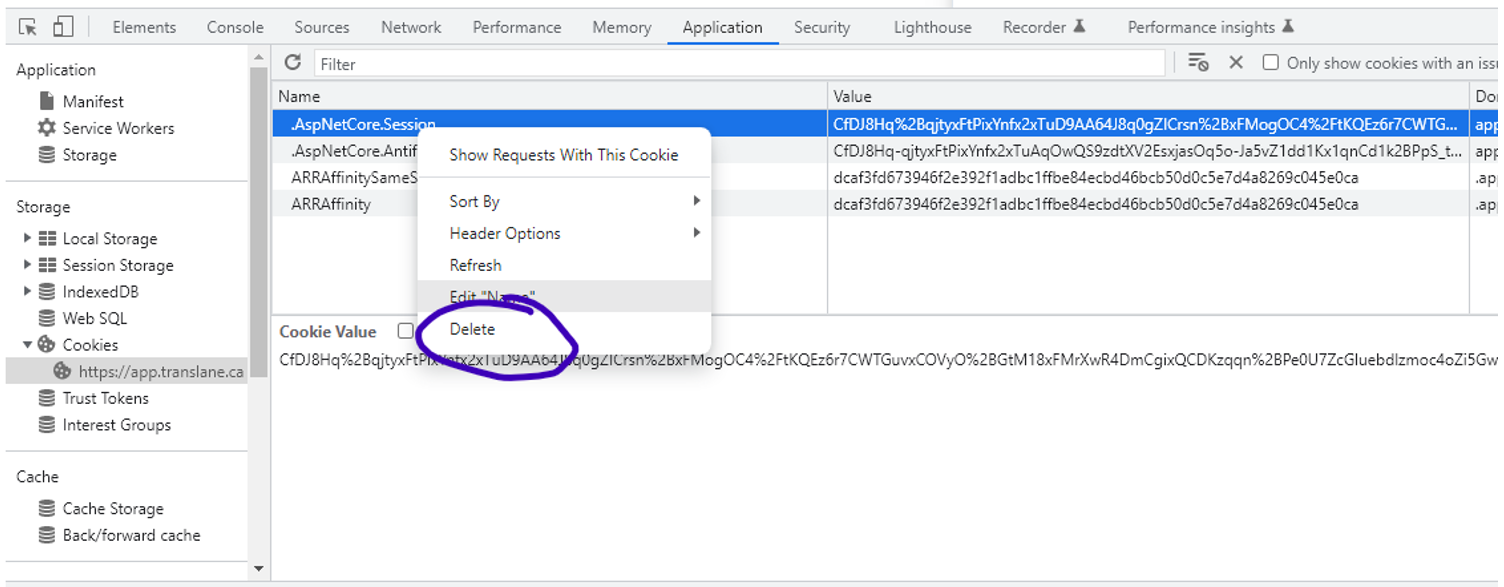Open Service Workers in the sidebar
The height and width of the screenshot is (587, 1504).
pyautogui.click(x=118, y=128)
